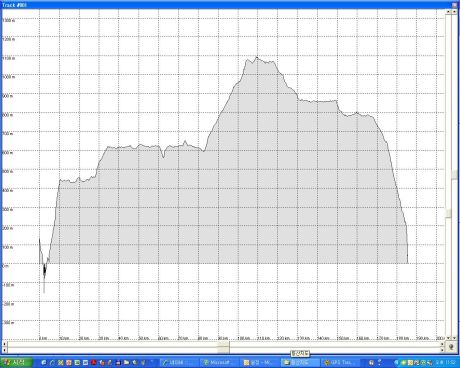Click the top arrow of the left vertical scrollbar

click(448, 11)
